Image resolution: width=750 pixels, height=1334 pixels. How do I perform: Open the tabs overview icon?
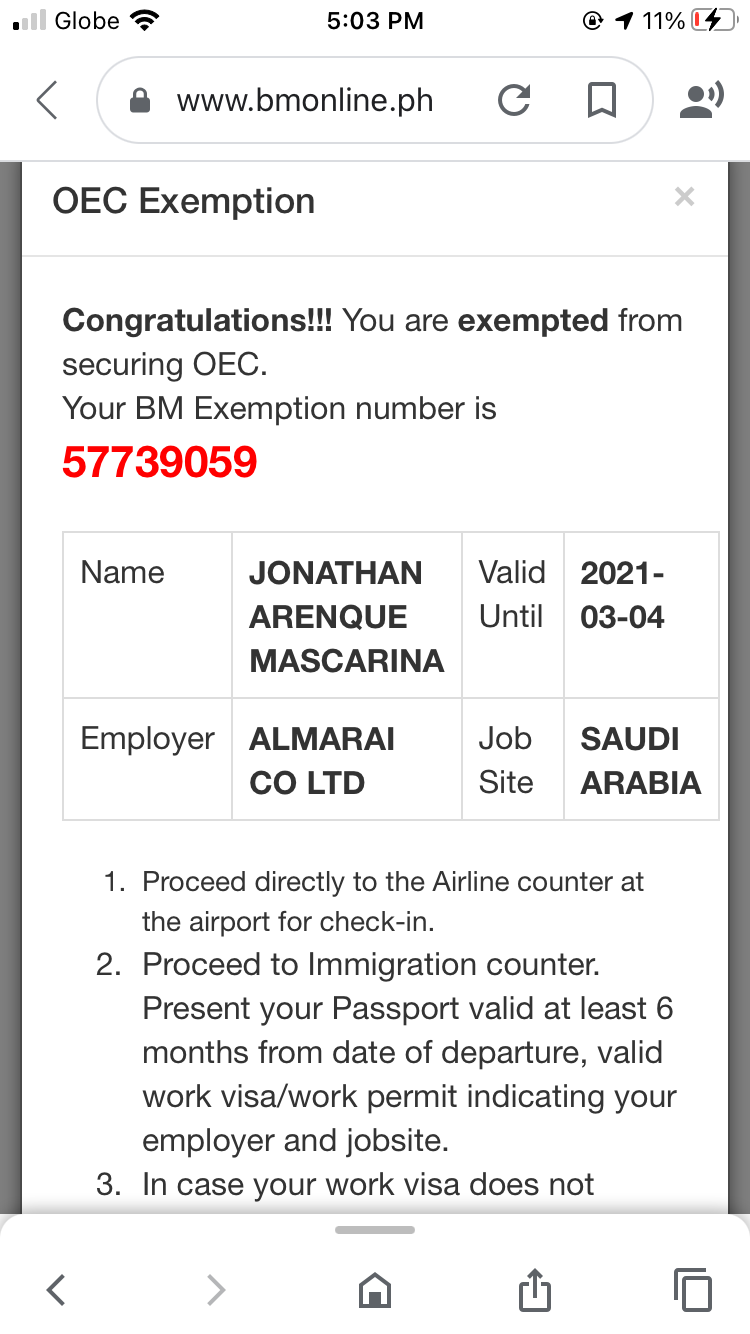click(x=693, y=1290)
